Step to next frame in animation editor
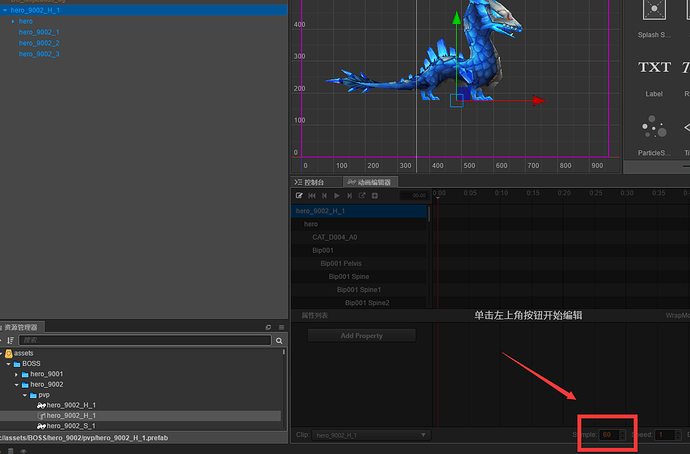 coord(349,195)
